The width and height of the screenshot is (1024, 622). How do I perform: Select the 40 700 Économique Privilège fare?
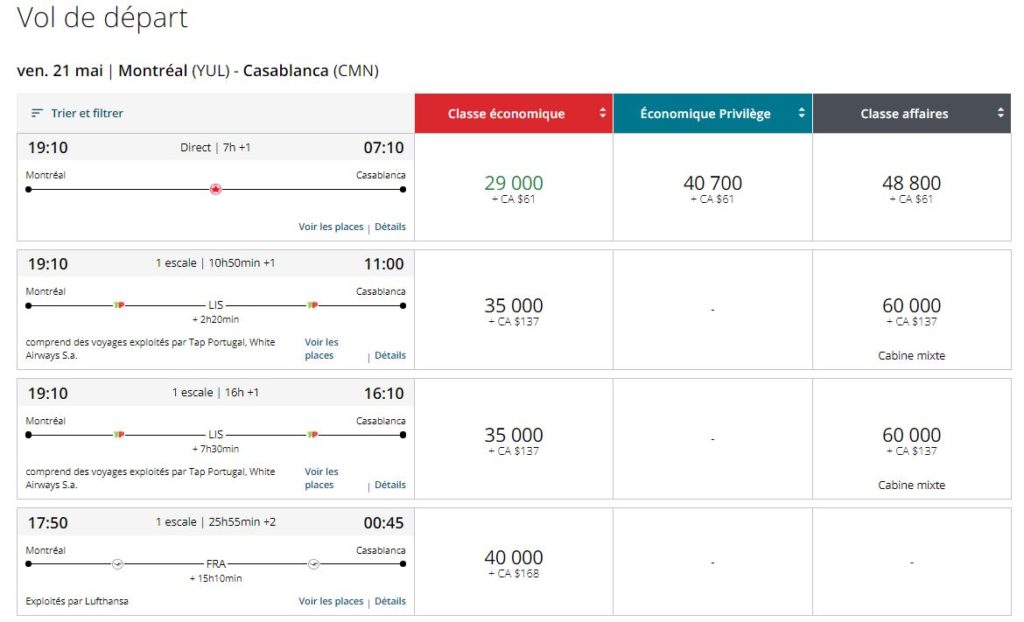click(x=712, y=187)
